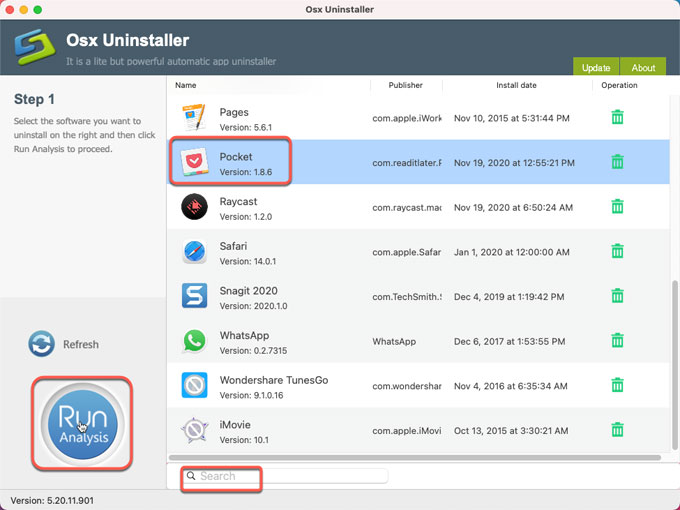This screenshot has width=680, height=510.
Task: Click the com.apple.Safar publisher cell
Action: (x=407, y=252)
